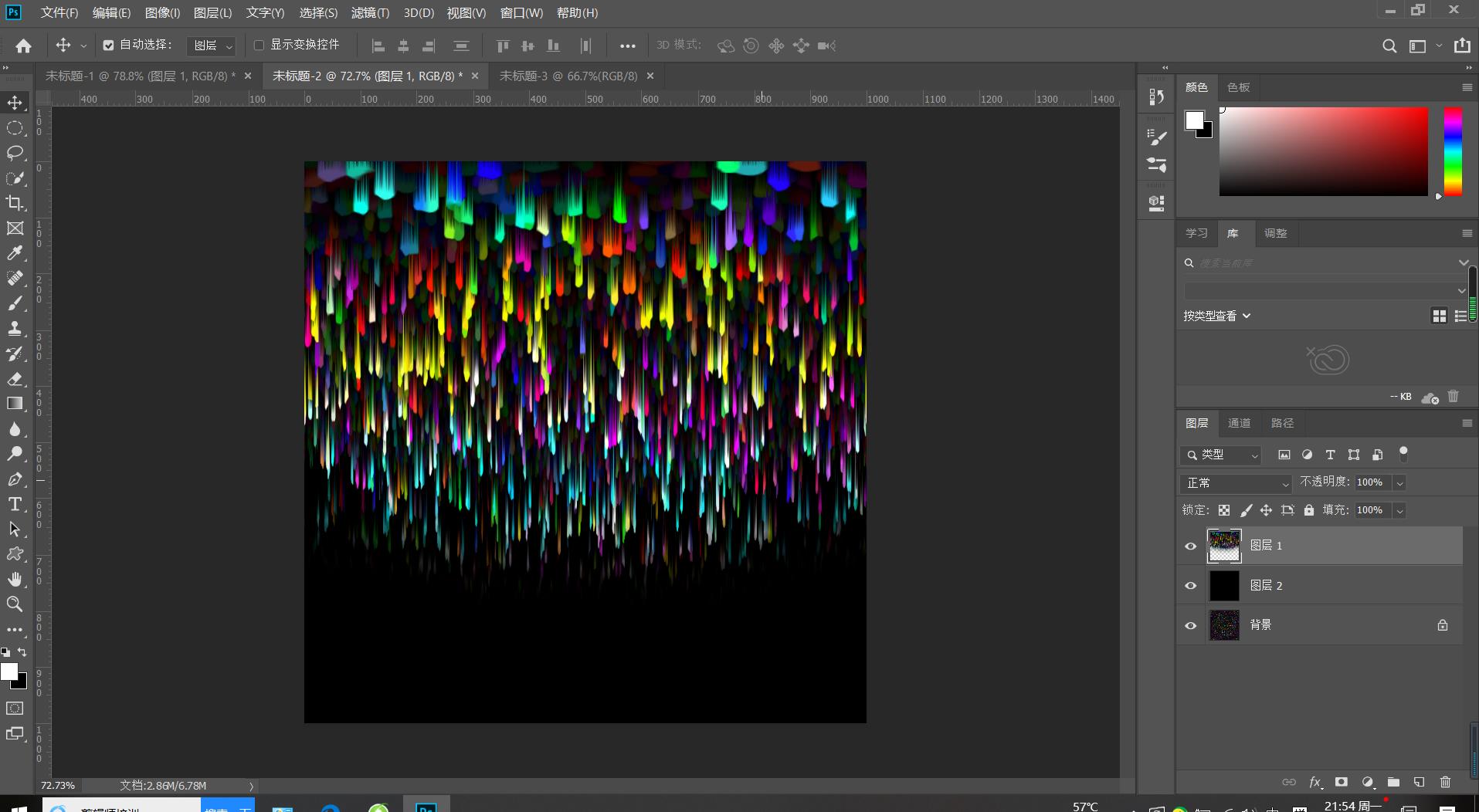Screen dimensions: 1479x812
Task: Toggle Quick Mask mode icon
Action: click(x=15, y=708)
